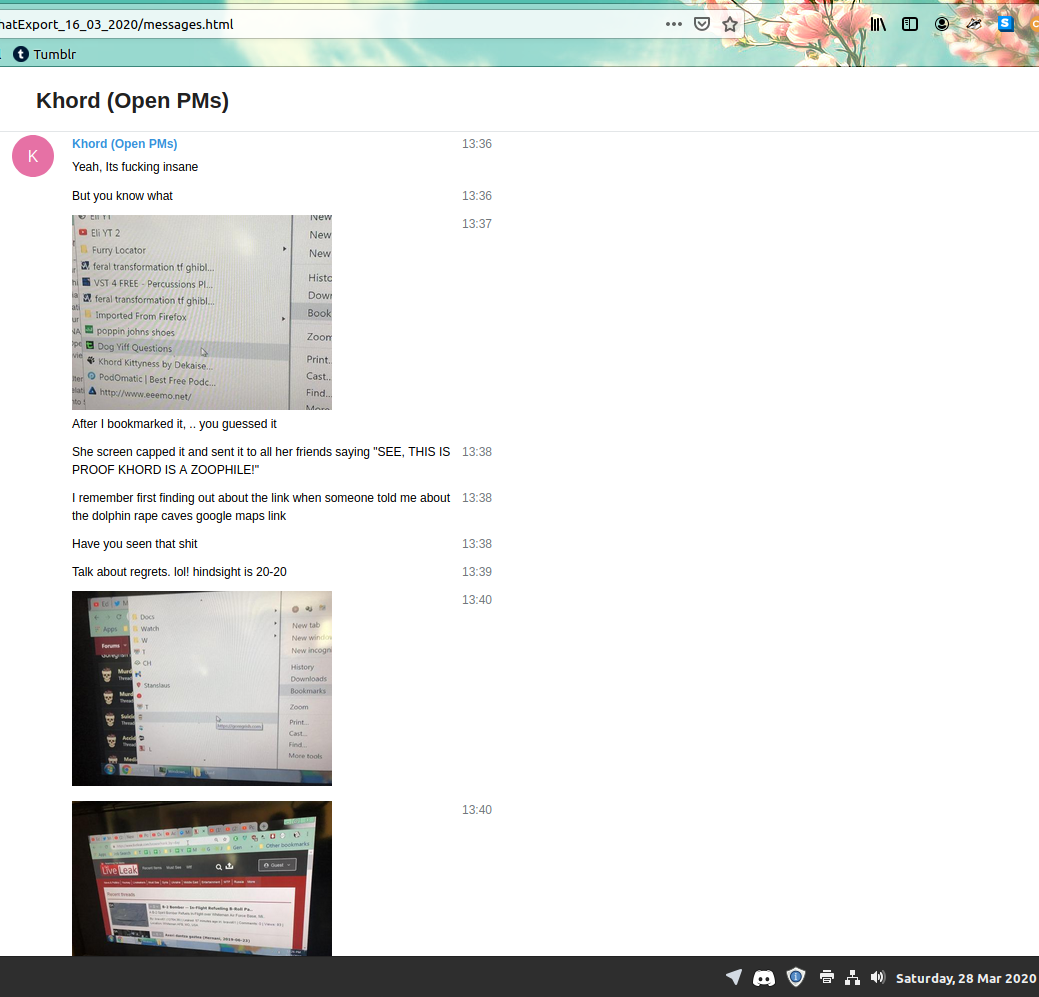This screenshot has height=997, width=1039.
Task: Open the LiveLeak screen photo thumbnail
Action: coord(202,878)
